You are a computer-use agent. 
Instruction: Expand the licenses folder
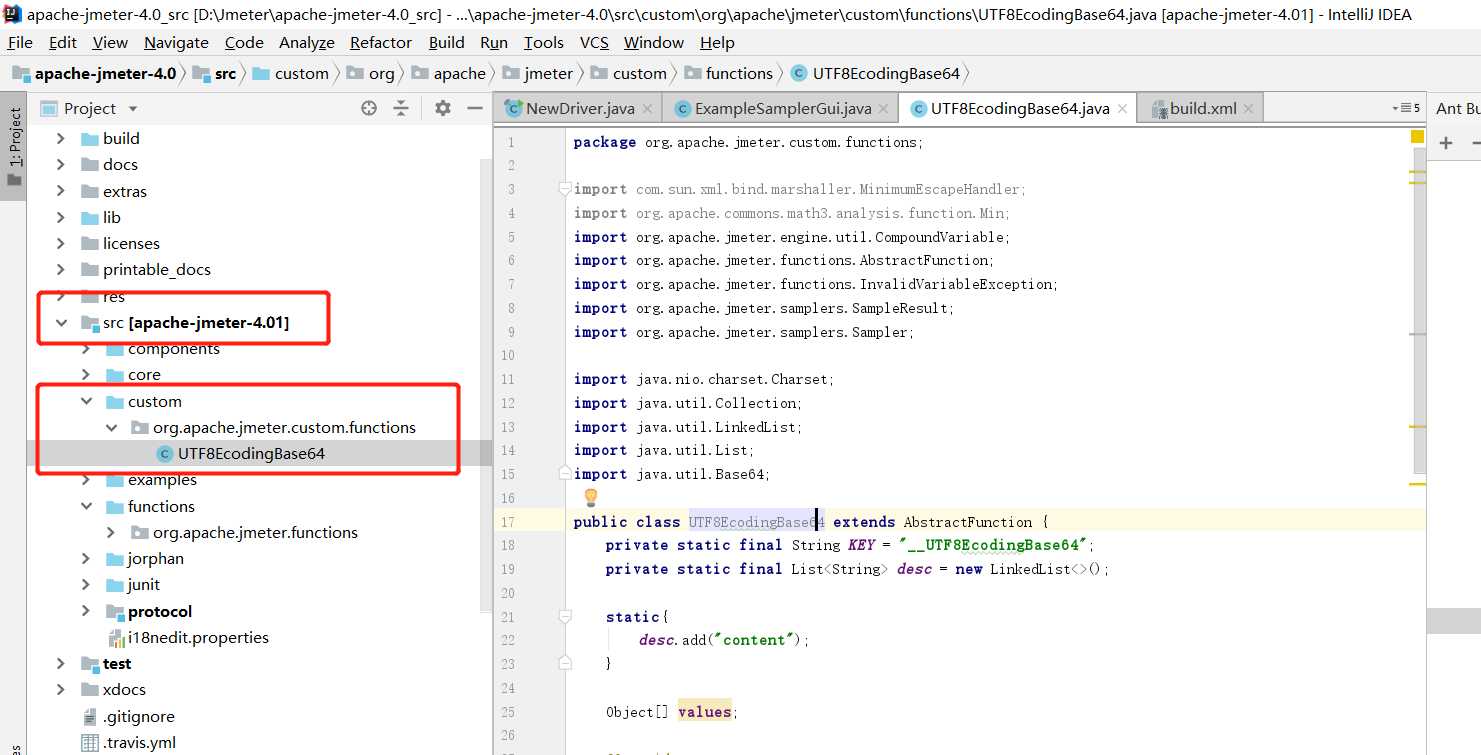coord(61,243)
